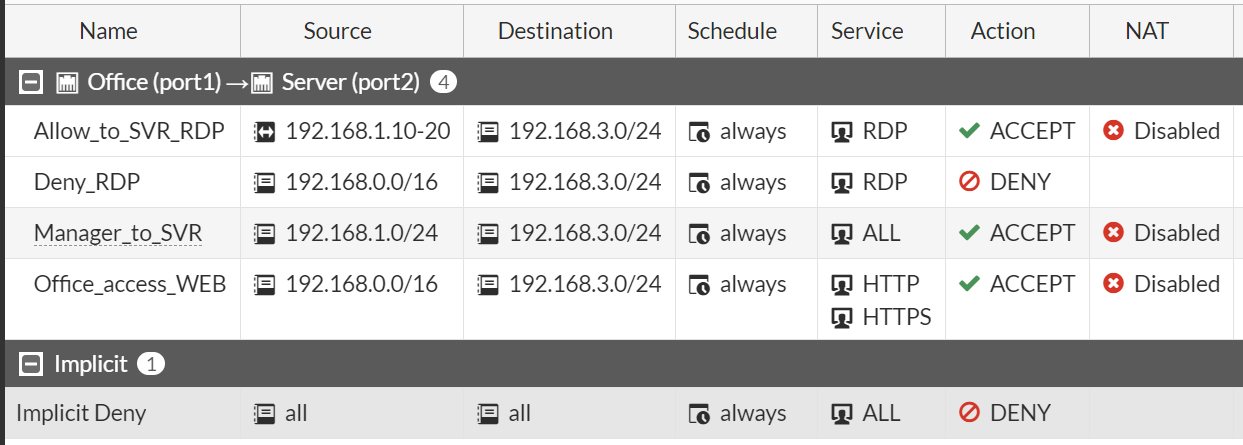Screen dimensions: 1243x445
Task: Open the Manager_to_SVR policy name
Action: point(118,233)
